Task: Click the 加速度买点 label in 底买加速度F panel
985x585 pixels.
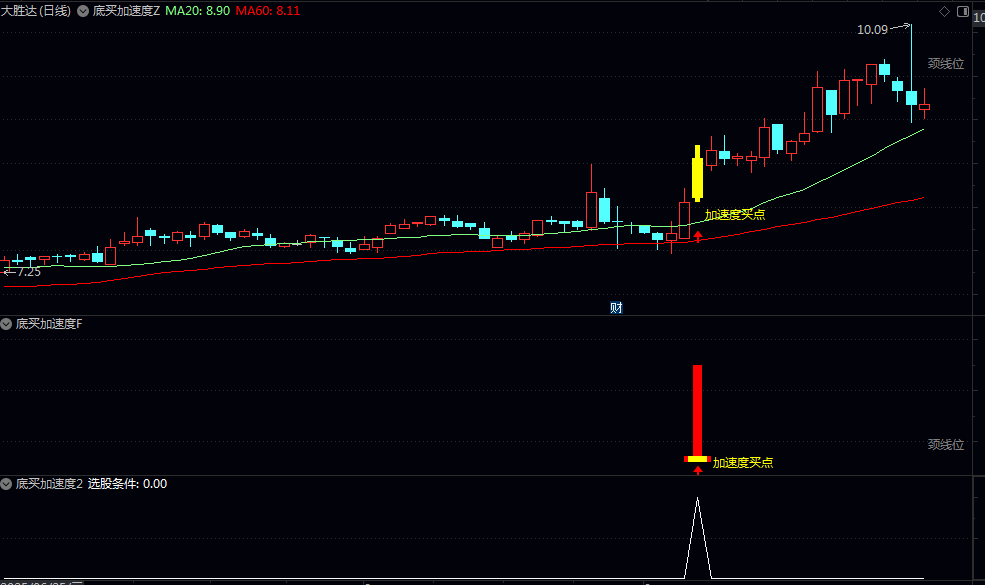Action: [743, 462]
